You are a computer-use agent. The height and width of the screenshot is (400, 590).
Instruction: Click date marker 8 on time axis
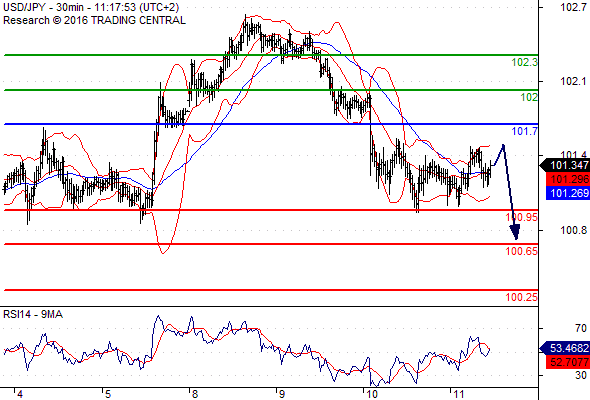coord(195,394)
